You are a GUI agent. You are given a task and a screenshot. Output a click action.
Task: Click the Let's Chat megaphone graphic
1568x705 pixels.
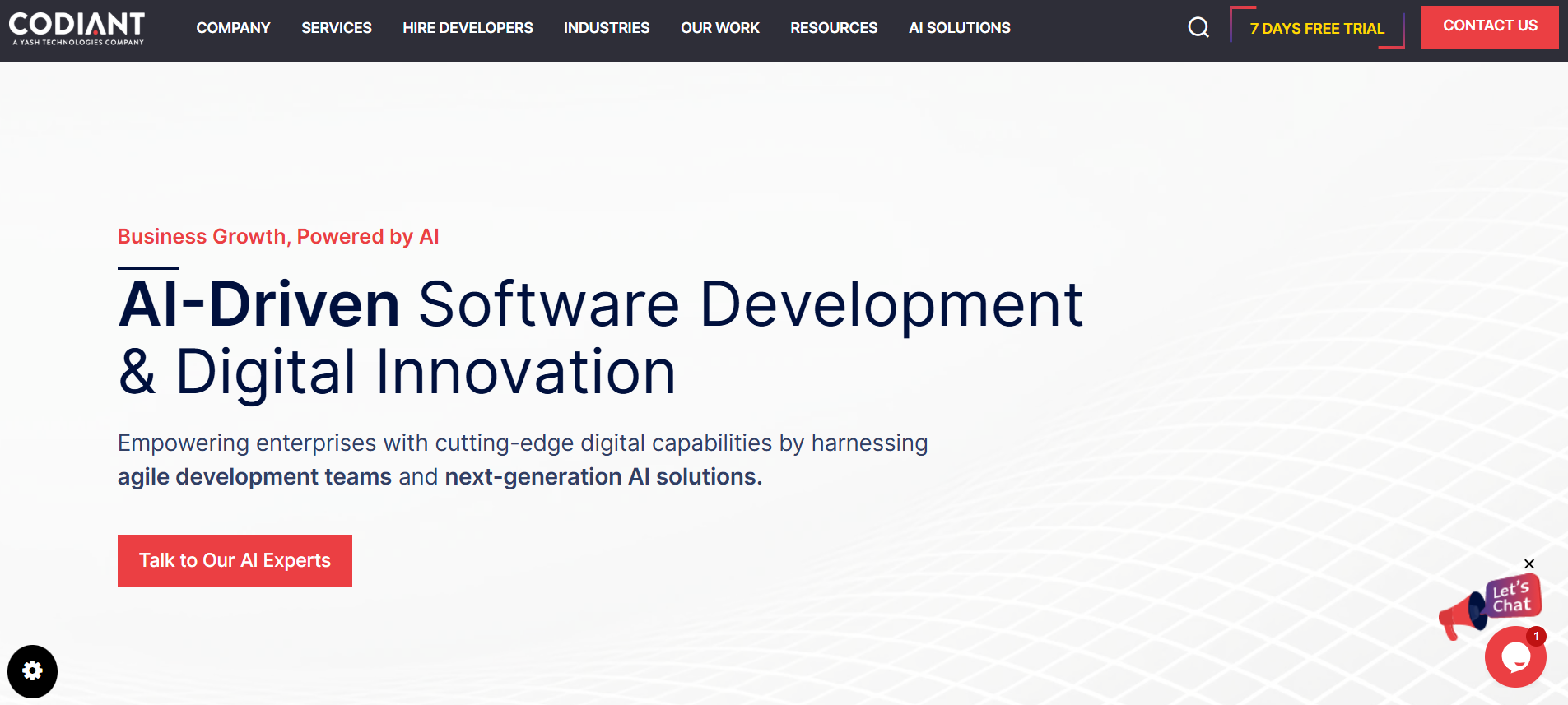pyautogui.click(x=1490, y=606)
